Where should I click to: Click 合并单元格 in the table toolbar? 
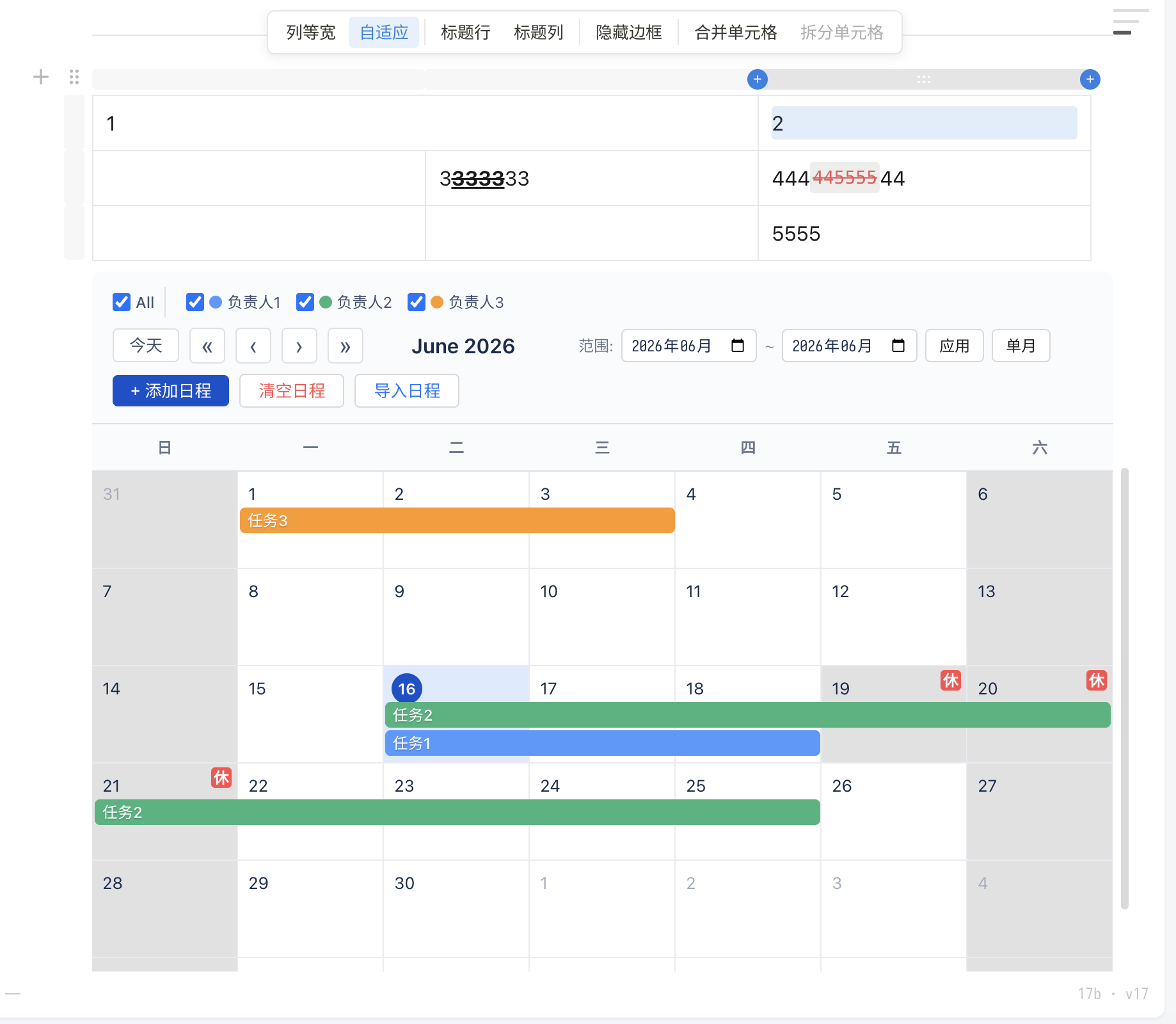click(x=736, y=33)
